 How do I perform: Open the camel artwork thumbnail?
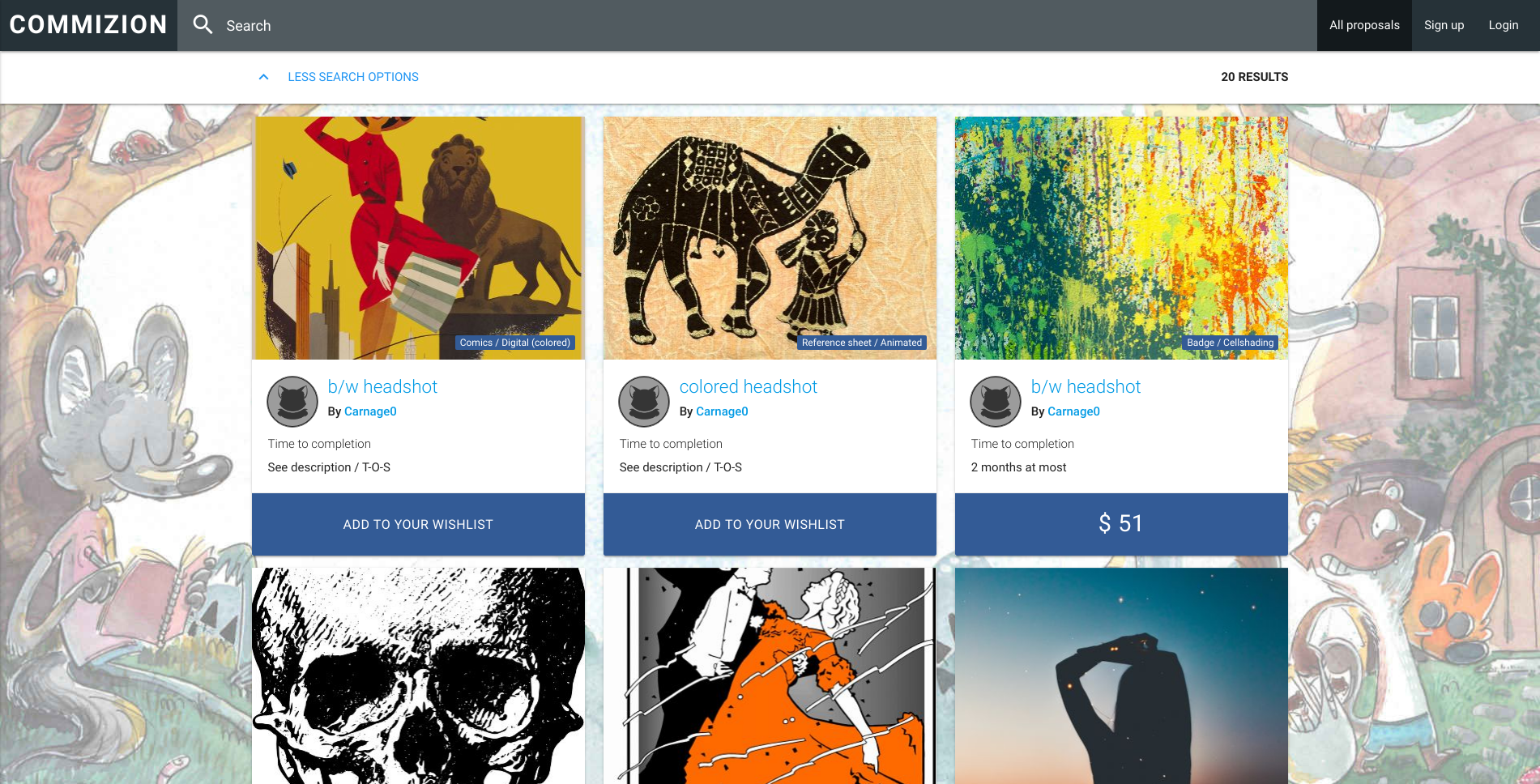(x=770, y=238)
